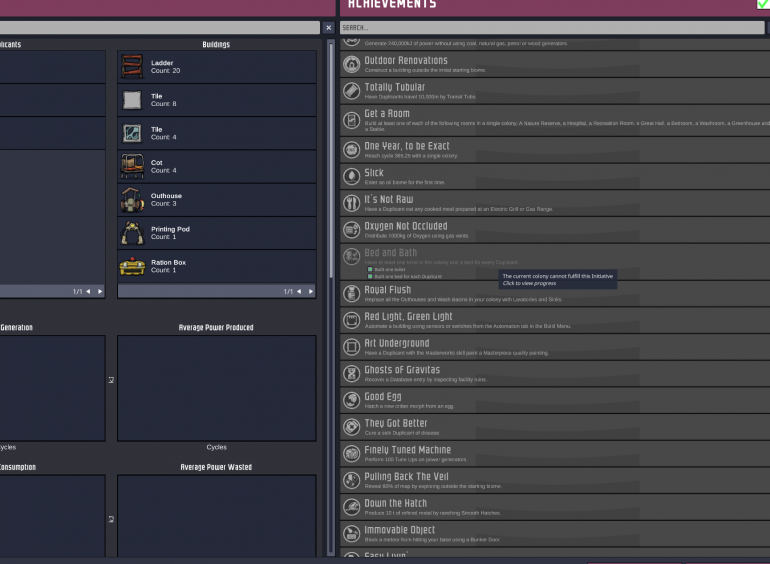
Task: Click the Average Power Wasted graph
Action: click(x=217, y=516)
